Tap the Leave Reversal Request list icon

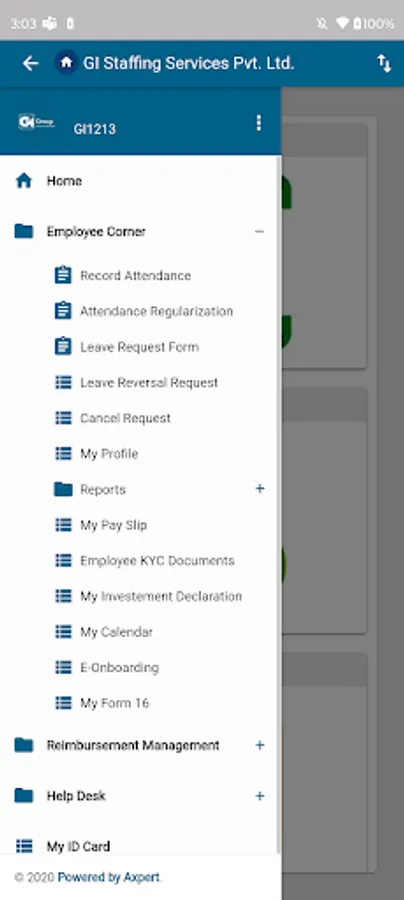click(63, 382)
